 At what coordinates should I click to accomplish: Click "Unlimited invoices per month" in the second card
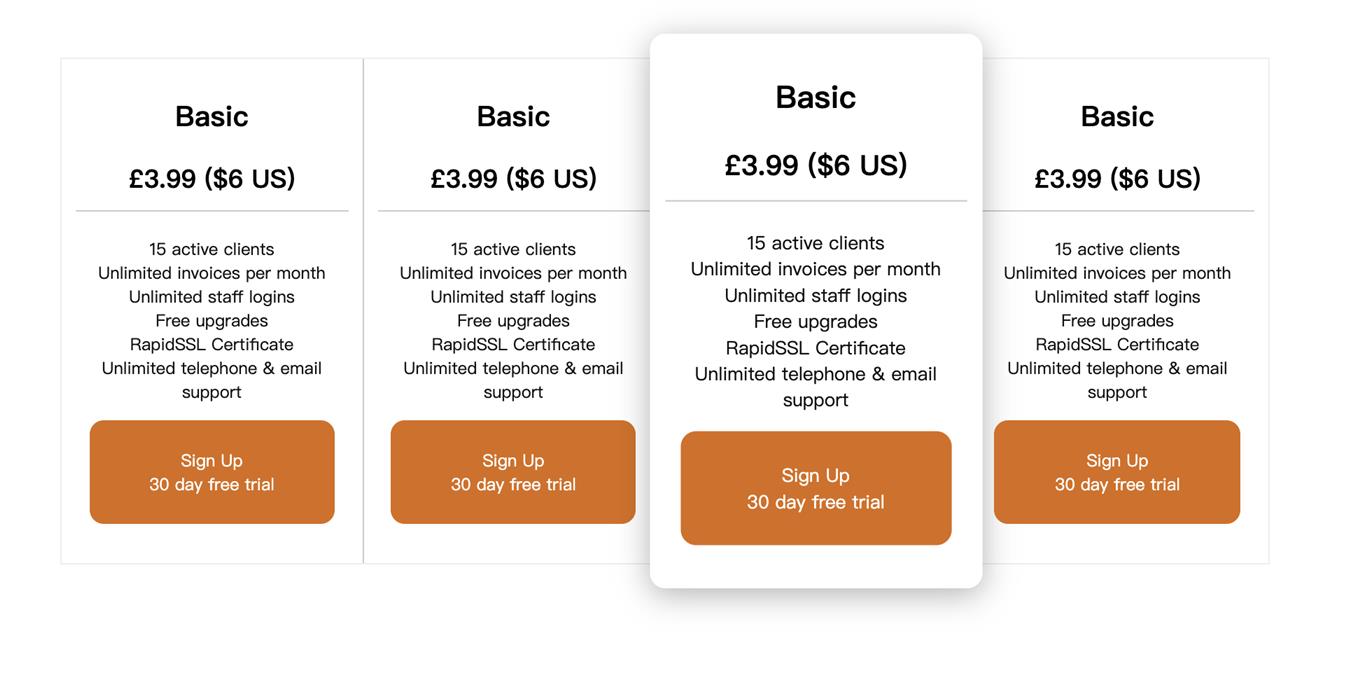[513, 273]
